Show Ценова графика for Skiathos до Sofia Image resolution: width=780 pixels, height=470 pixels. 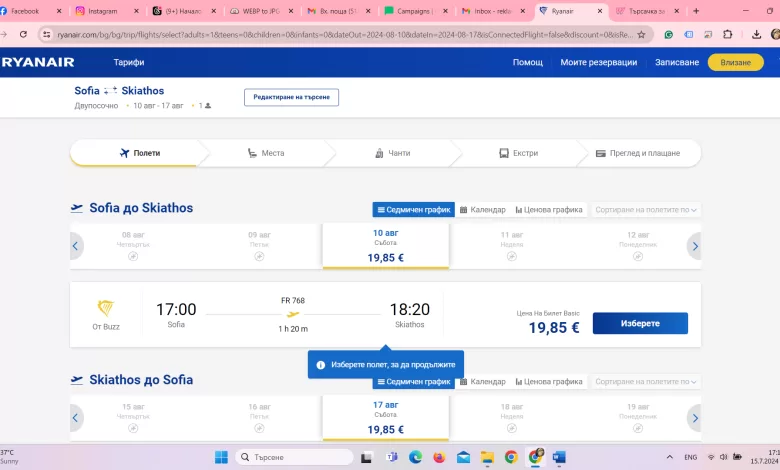pyautogui.click(x=549, y=382)
